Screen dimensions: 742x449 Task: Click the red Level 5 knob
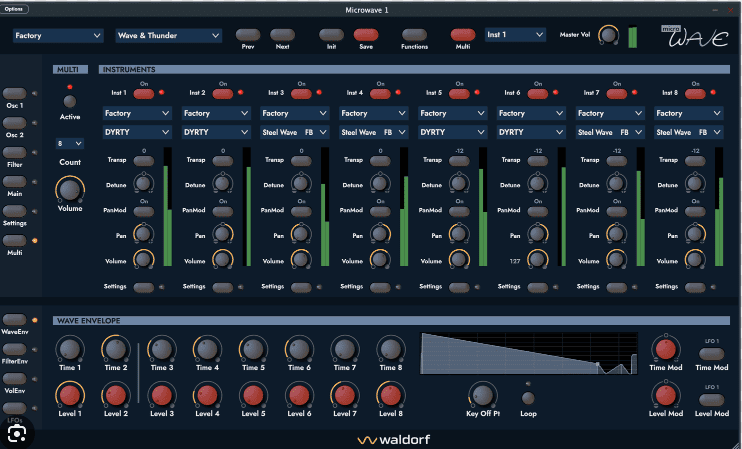[253, 395]
